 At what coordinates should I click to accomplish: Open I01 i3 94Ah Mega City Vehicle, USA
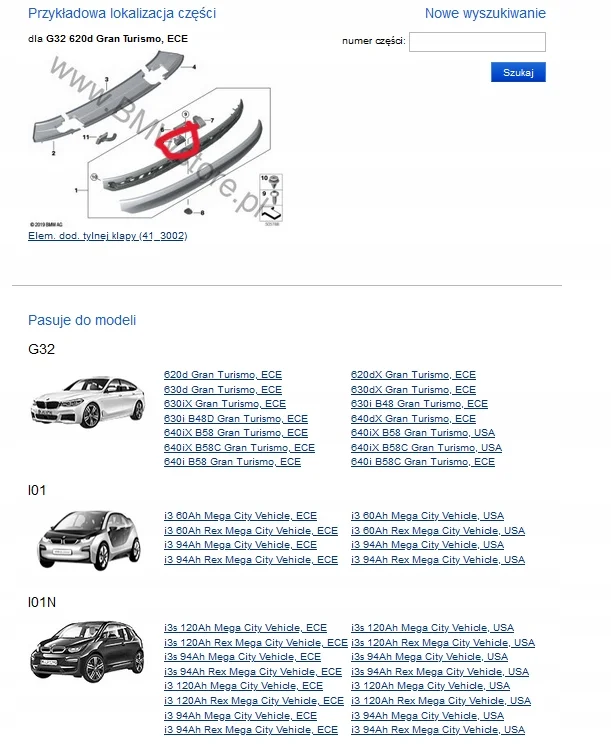(428, 545)
